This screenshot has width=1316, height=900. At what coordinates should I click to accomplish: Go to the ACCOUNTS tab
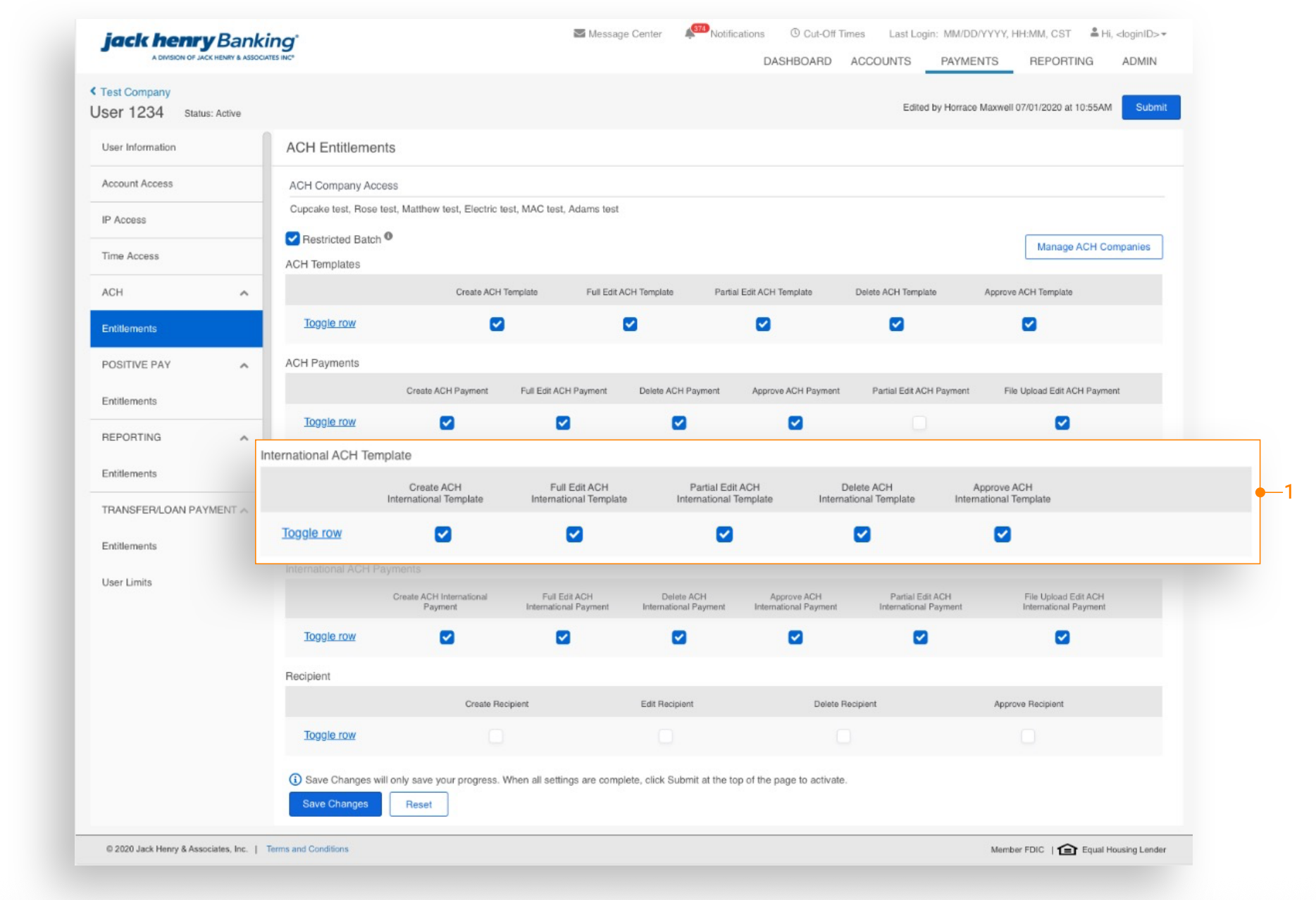tap(881, 61)
